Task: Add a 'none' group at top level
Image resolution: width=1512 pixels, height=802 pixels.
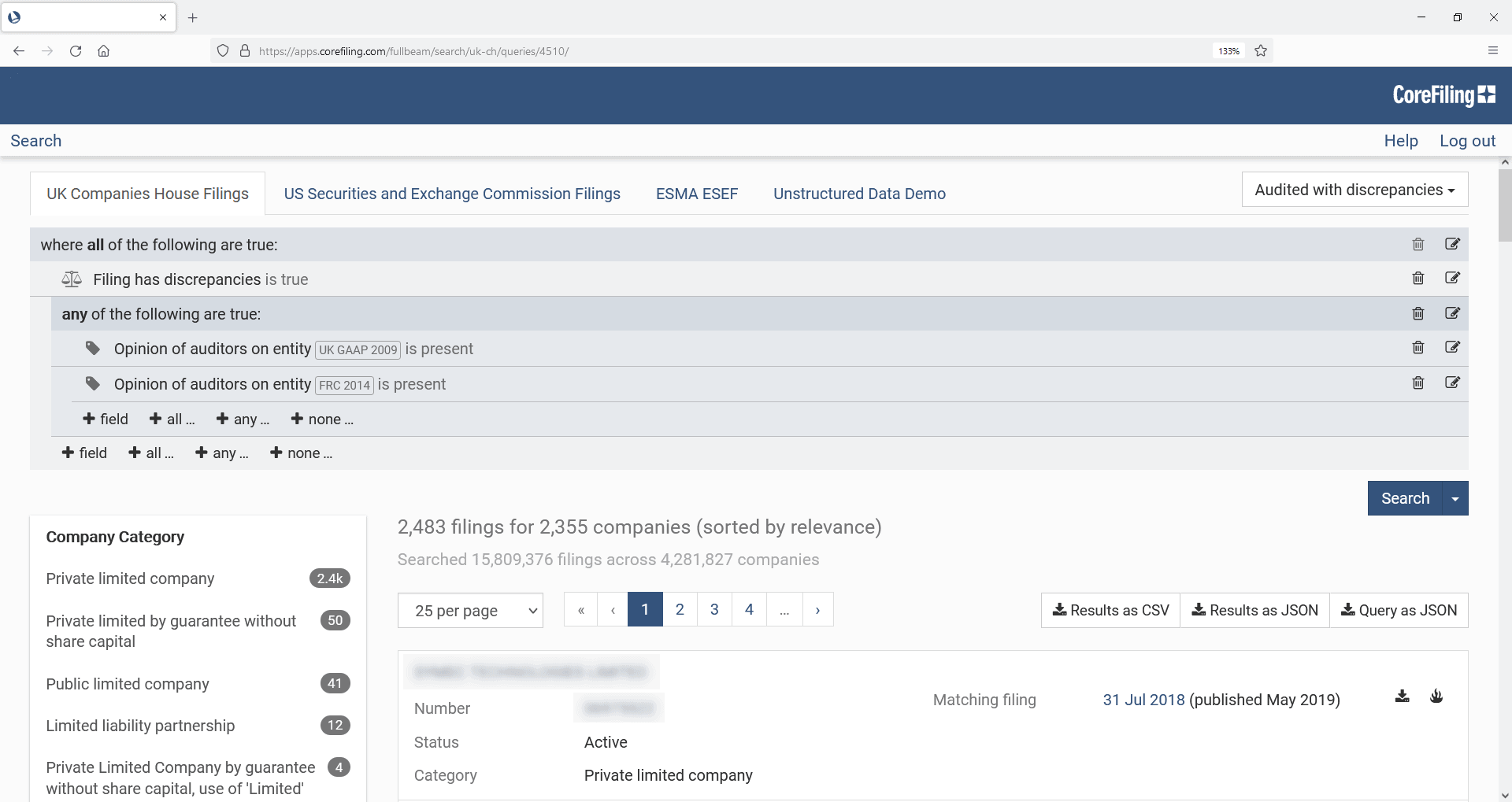Action: point(301,453)
